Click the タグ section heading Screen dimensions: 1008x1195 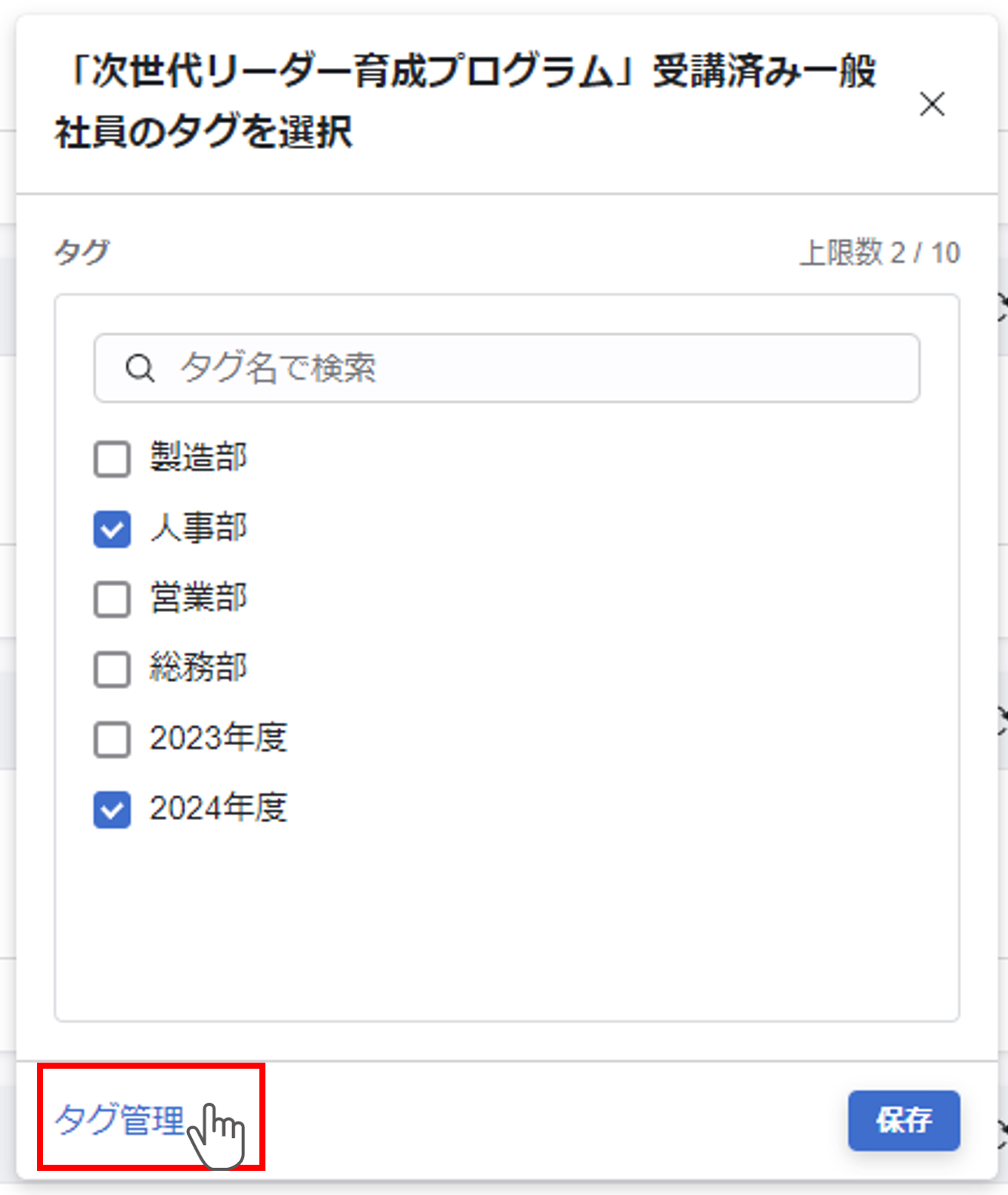pos(82,252)
